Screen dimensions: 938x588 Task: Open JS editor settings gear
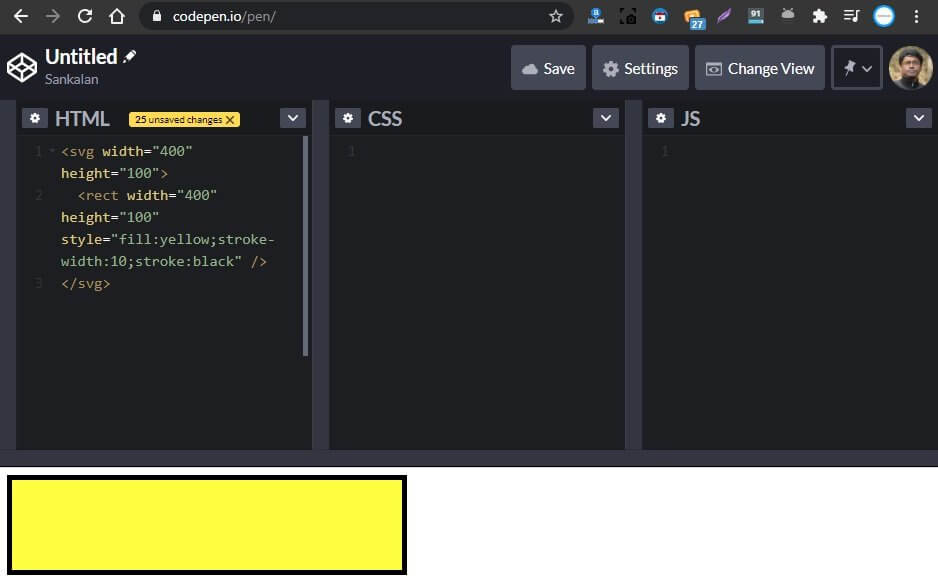pos(660,118)
